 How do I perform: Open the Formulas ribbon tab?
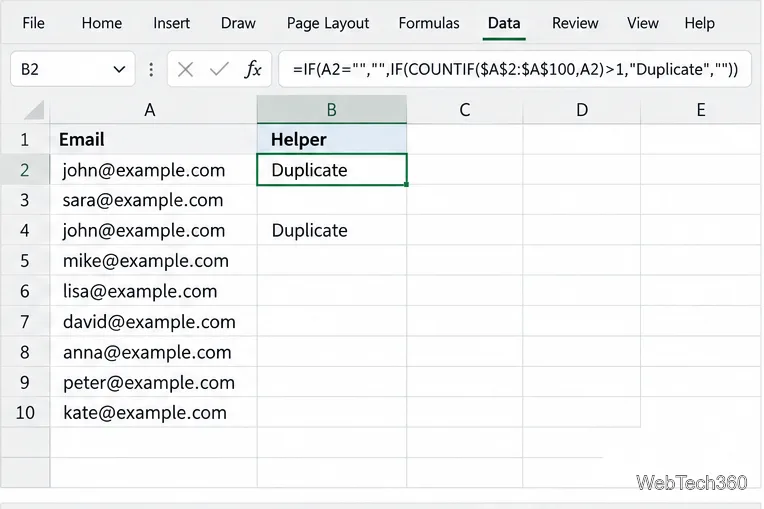tap(429, 23)
